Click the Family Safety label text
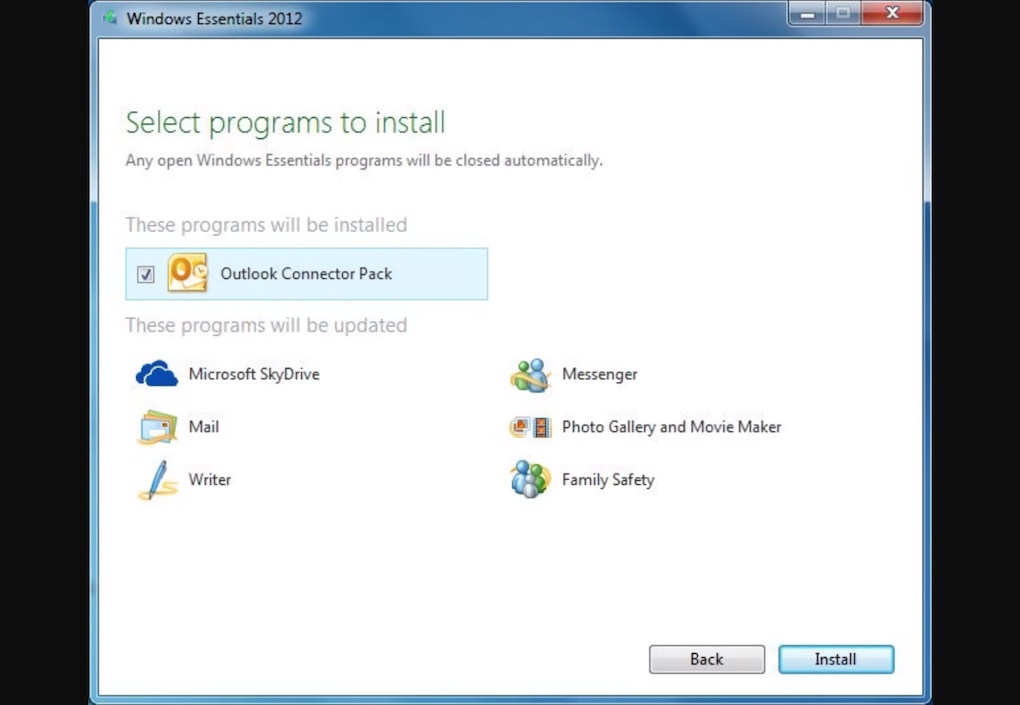 tap(608, 480)
